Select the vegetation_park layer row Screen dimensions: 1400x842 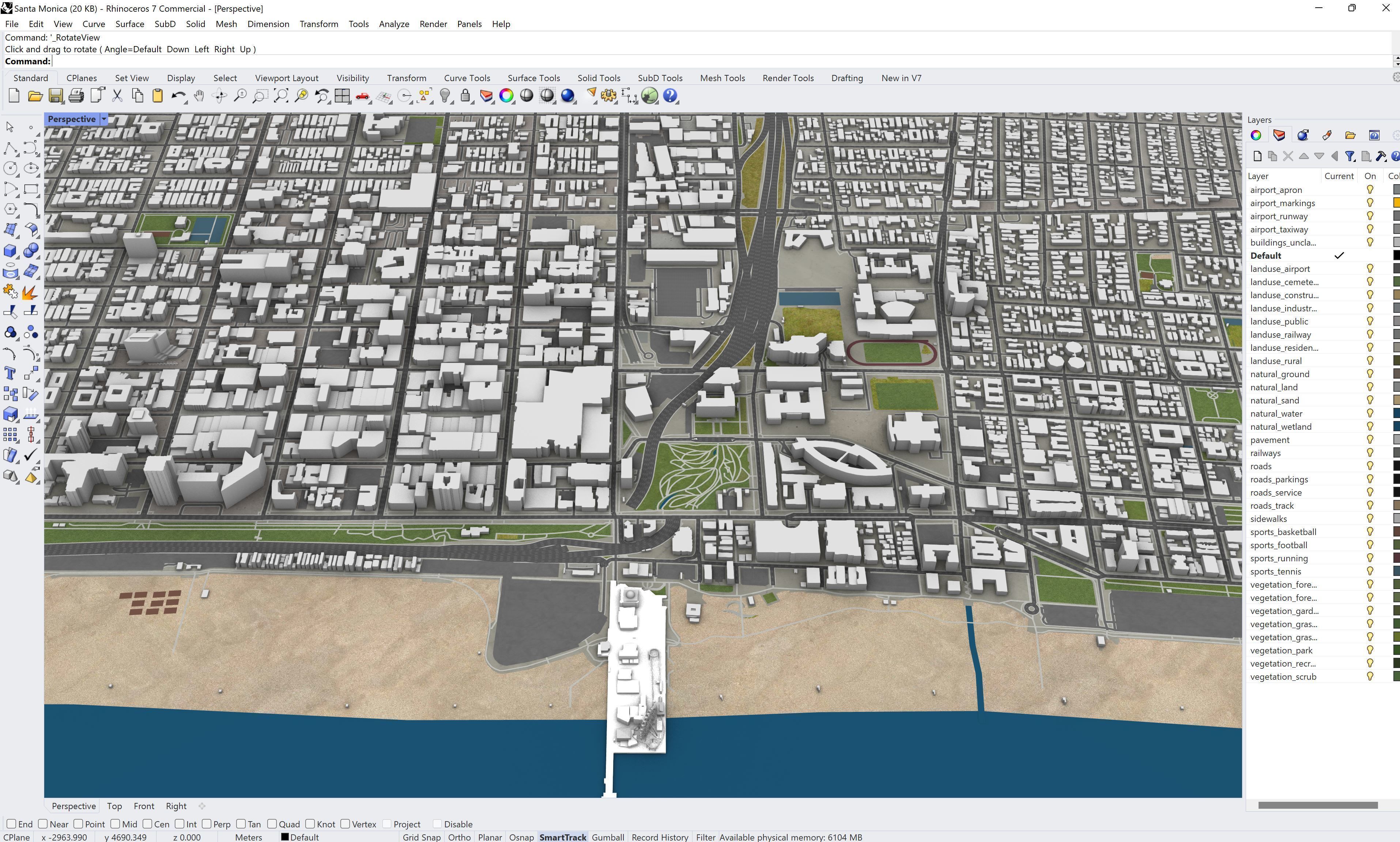tap(1323, 650)
